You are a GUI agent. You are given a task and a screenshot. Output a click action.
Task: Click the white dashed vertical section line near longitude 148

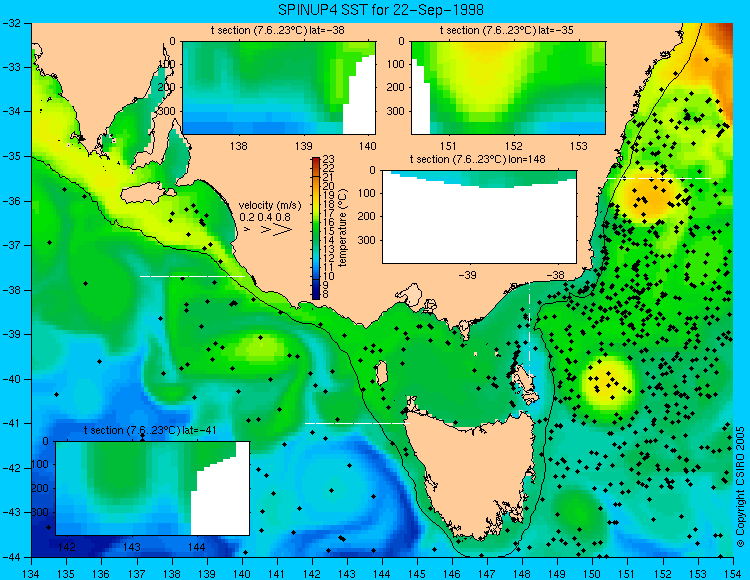529,329
